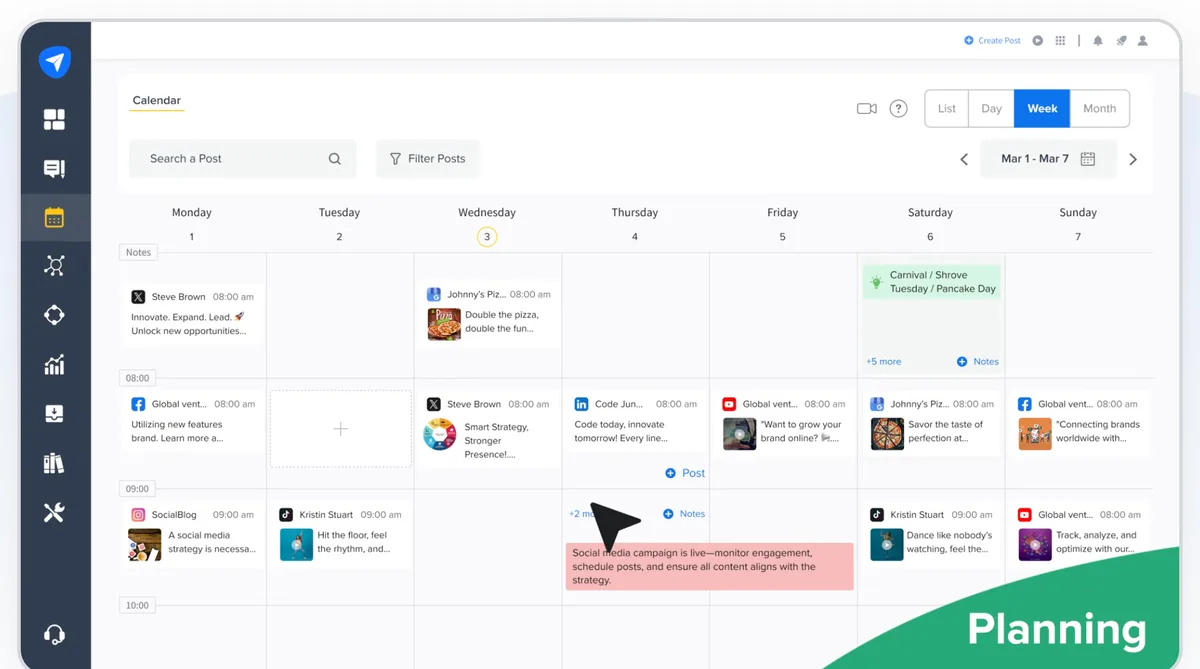The width and height of the screenshot is (1200, 669).
Task: Go to next week arrow
Action: point(1133,159)
